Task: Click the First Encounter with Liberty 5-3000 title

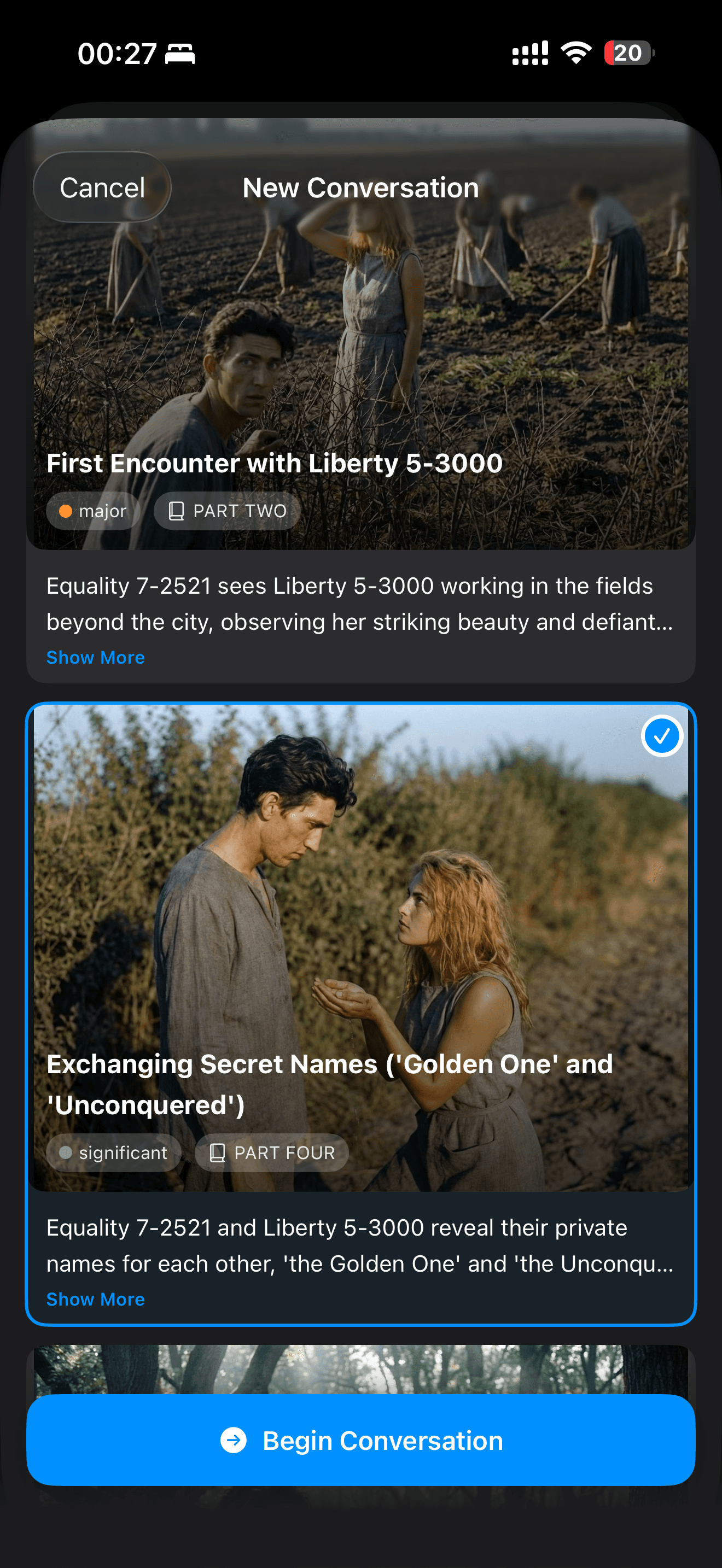Action: [275, 463]
